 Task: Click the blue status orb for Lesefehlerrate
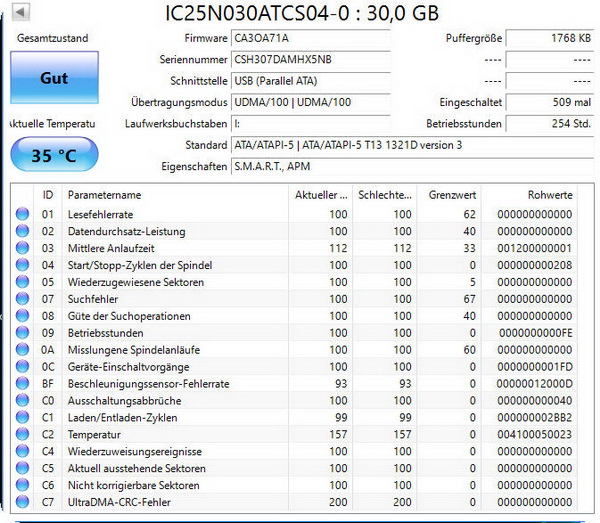(22, 214)
